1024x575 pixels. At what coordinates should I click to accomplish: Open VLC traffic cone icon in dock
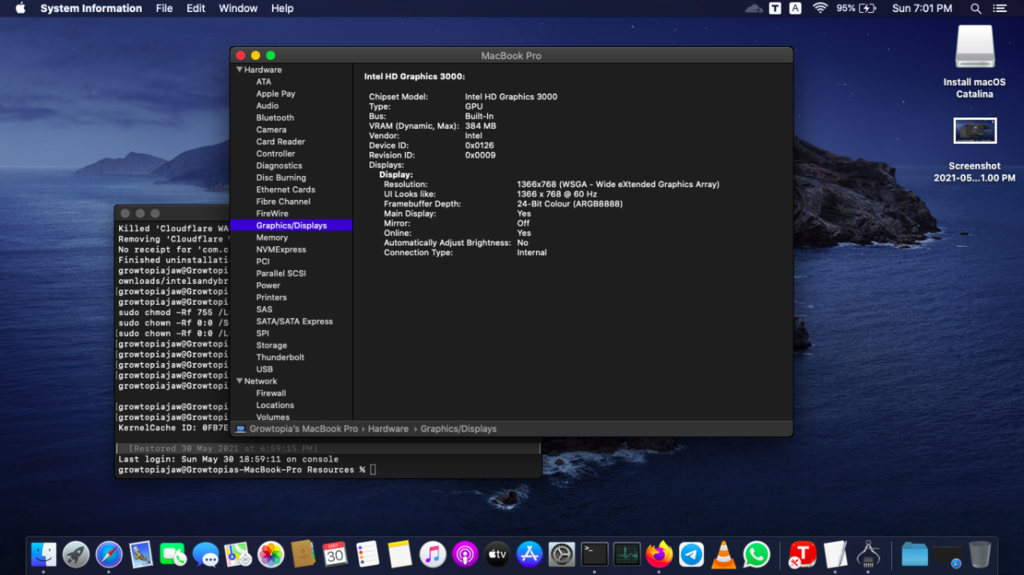point(724,555)
